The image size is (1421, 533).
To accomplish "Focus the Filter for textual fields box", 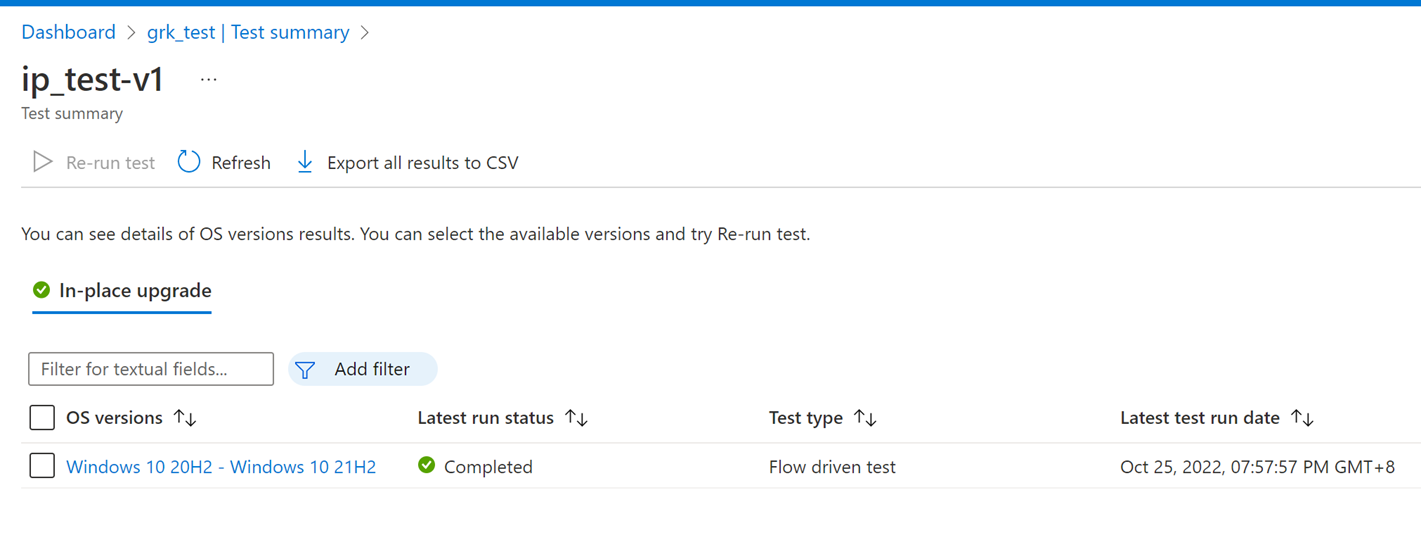I will (x=151, y=369).
